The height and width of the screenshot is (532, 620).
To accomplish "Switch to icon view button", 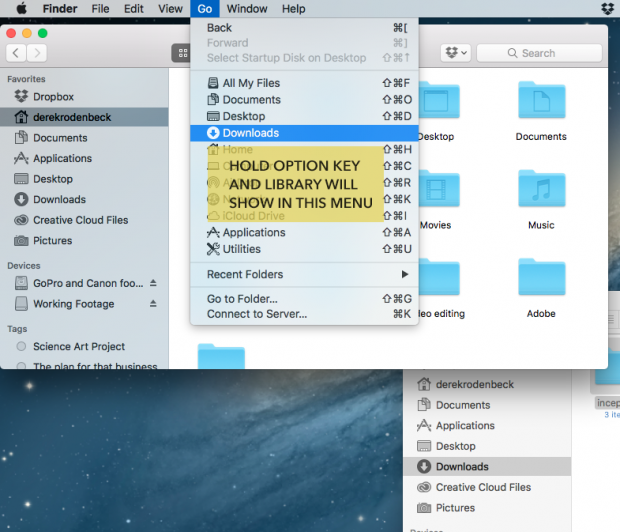I will click(x=182, y=53).
